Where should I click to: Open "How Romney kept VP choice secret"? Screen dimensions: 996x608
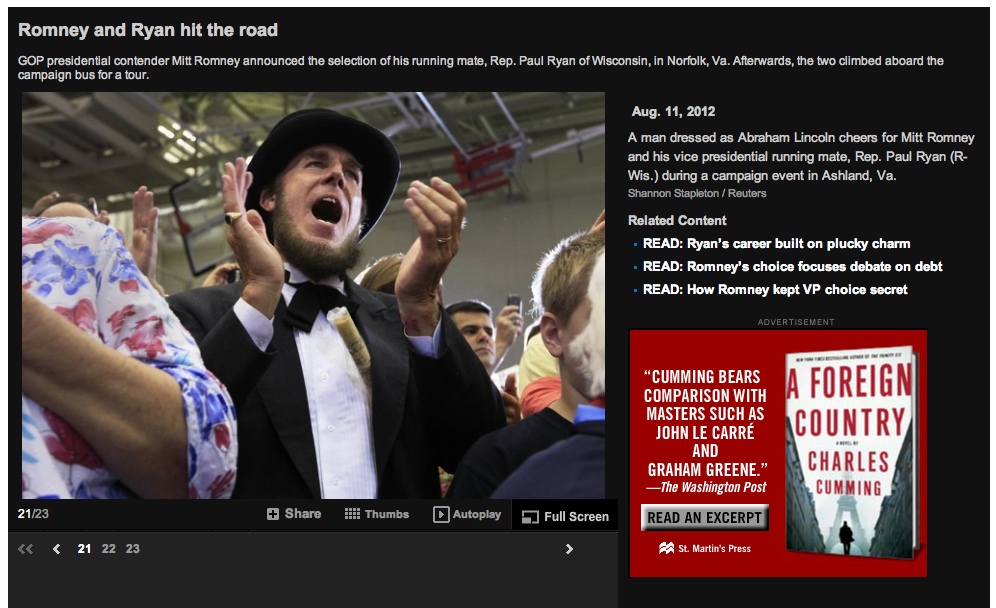coord(775,289)
